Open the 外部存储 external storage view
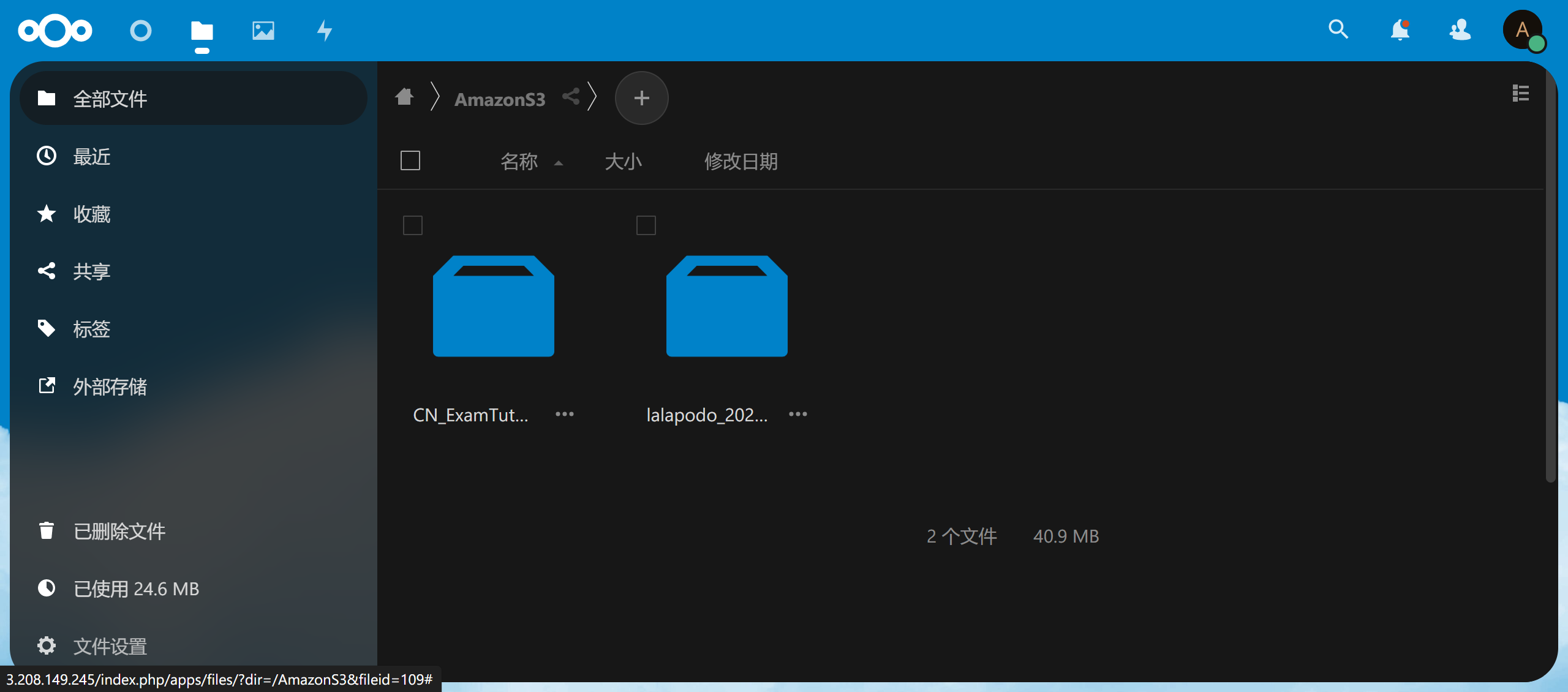1568x692 pixels. point(110,386)
